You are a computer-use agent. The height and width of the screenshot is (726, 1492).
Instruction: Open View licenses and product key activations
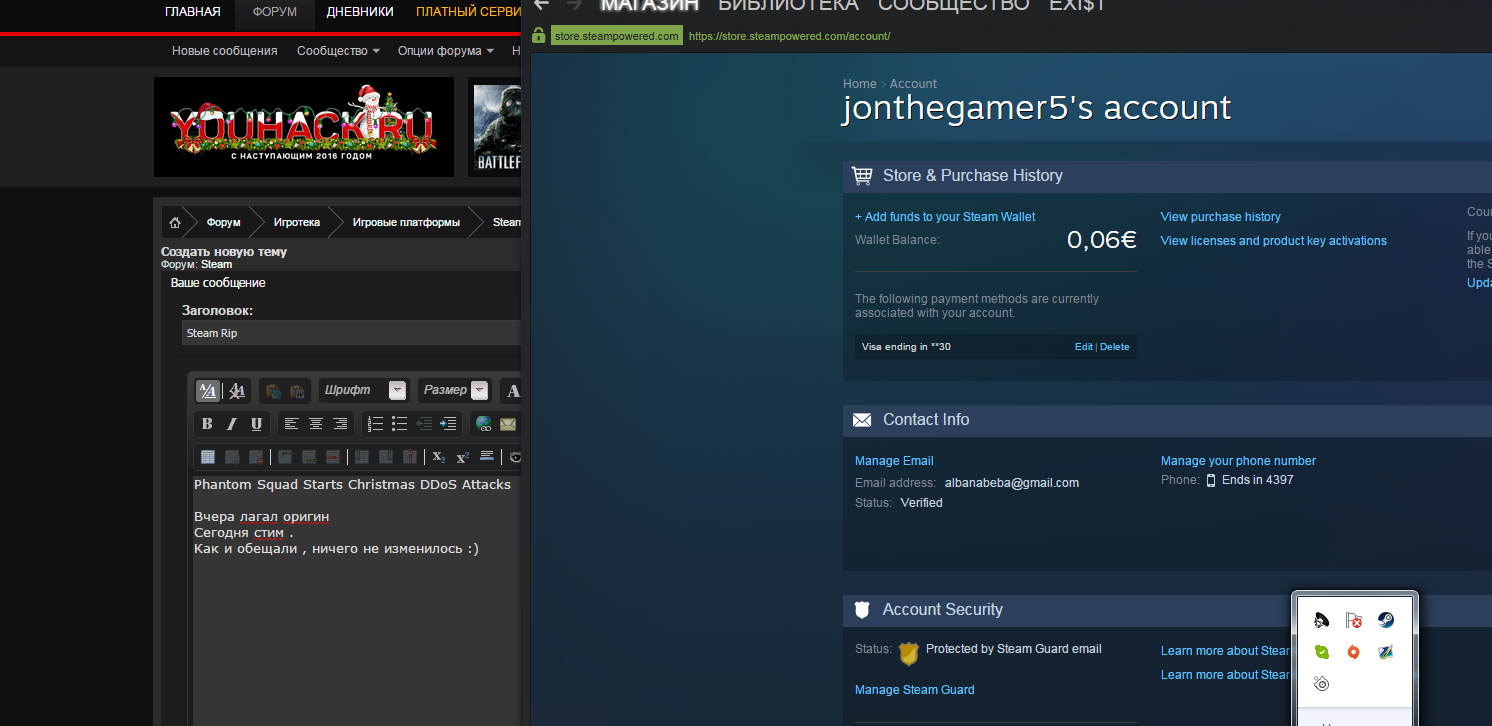(1273, 241)
